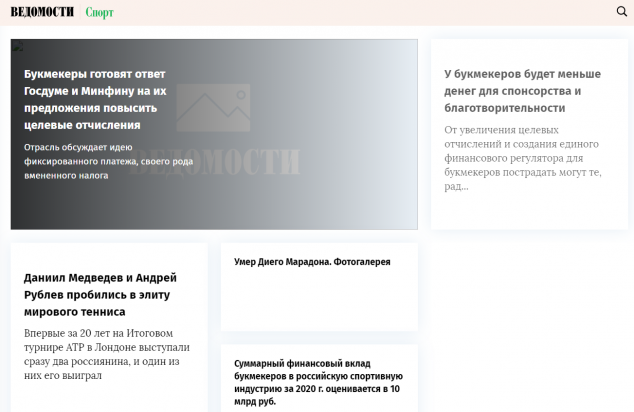This screenshot has width=634, height=412.
Task: Click subtitle 'Отрасль обсуждает идею фиксированного платежа'
Action: pyautogui.click(x=108, y=161)
